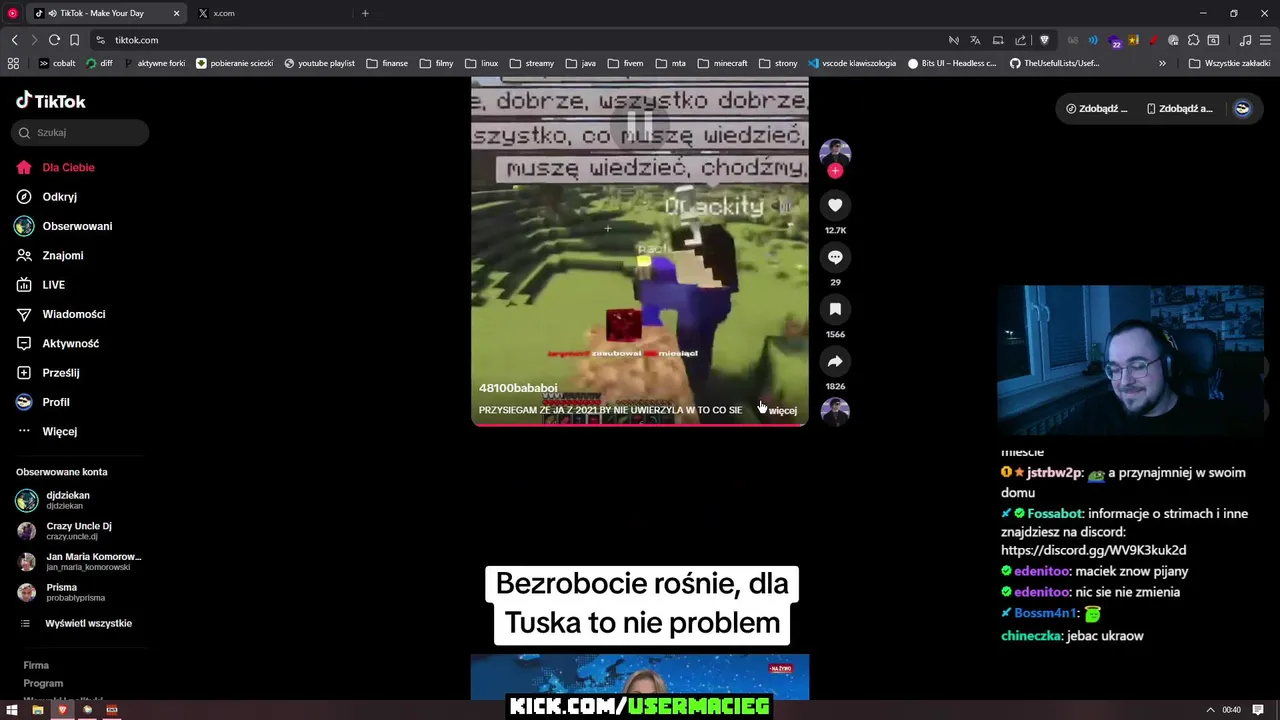Open site settings icon in address bar
1280x720 pixels.
pyautogui.click(x=100, y=40)
